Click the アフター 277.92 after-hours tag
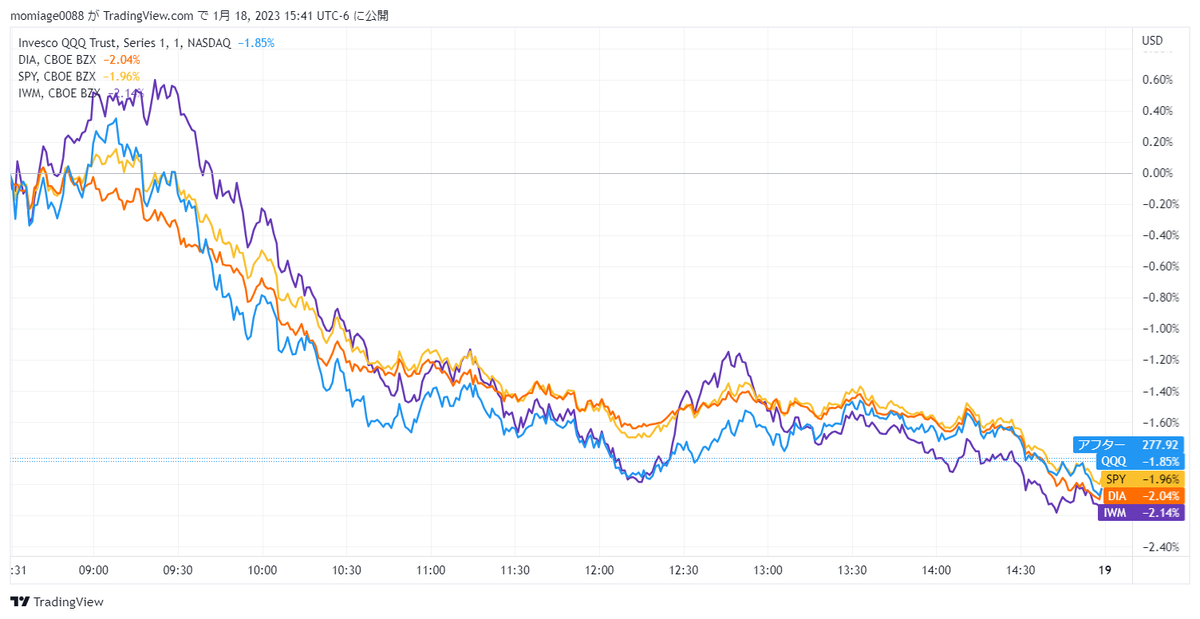 tap(1127, 444)
